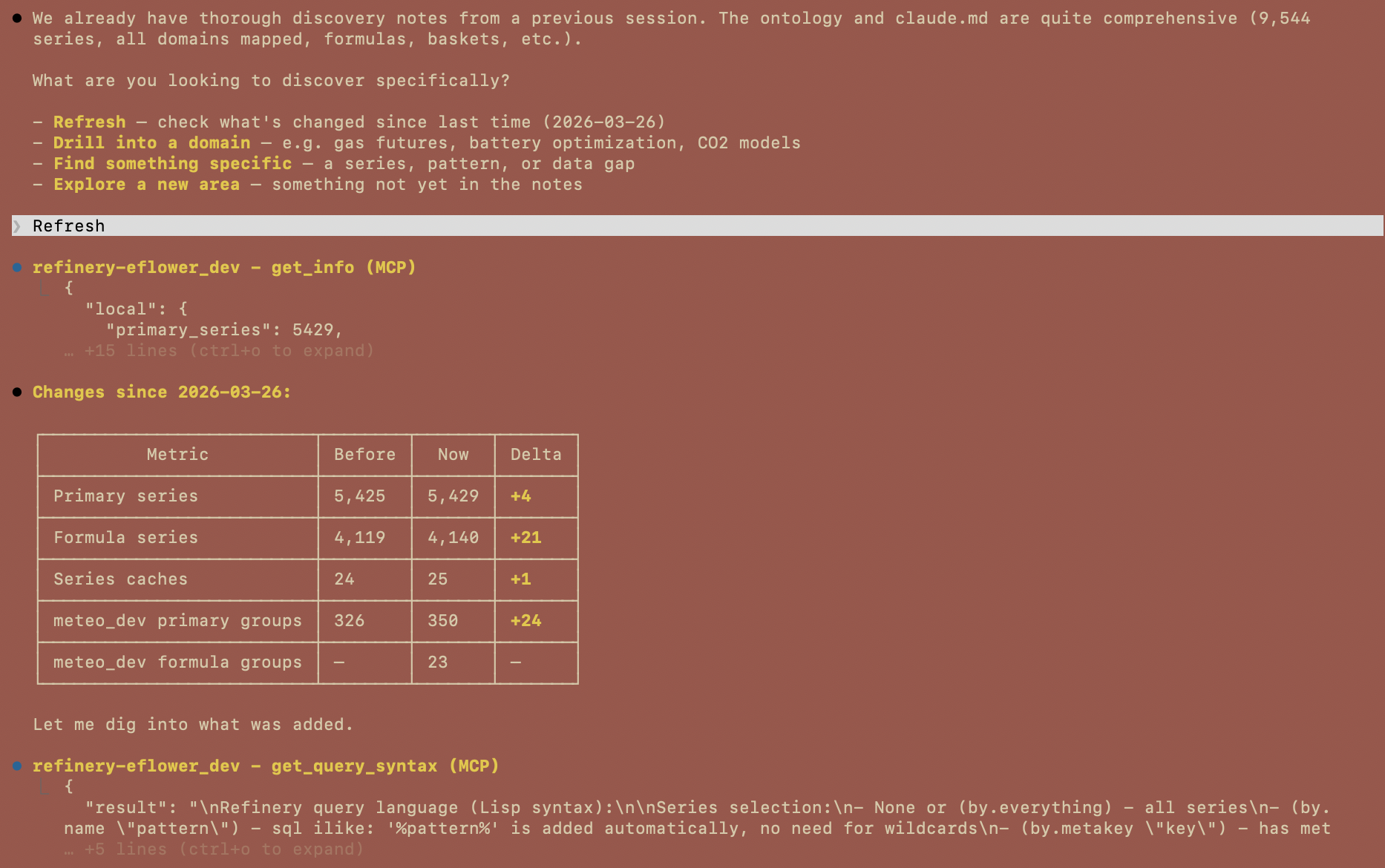Click the bullet beside Changes since 2026-03-26

click(x=16, y=391)
